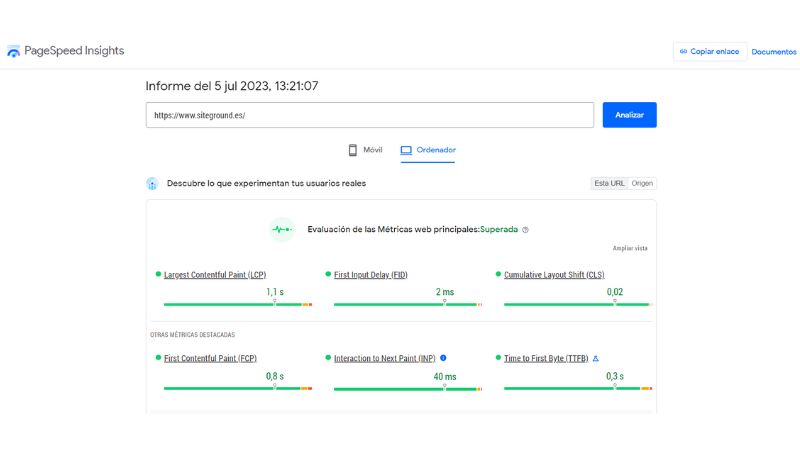The width and height of the screenshot is (800, 450).
Task: Click the TTFB value 0,3 s
Action: 615,377
